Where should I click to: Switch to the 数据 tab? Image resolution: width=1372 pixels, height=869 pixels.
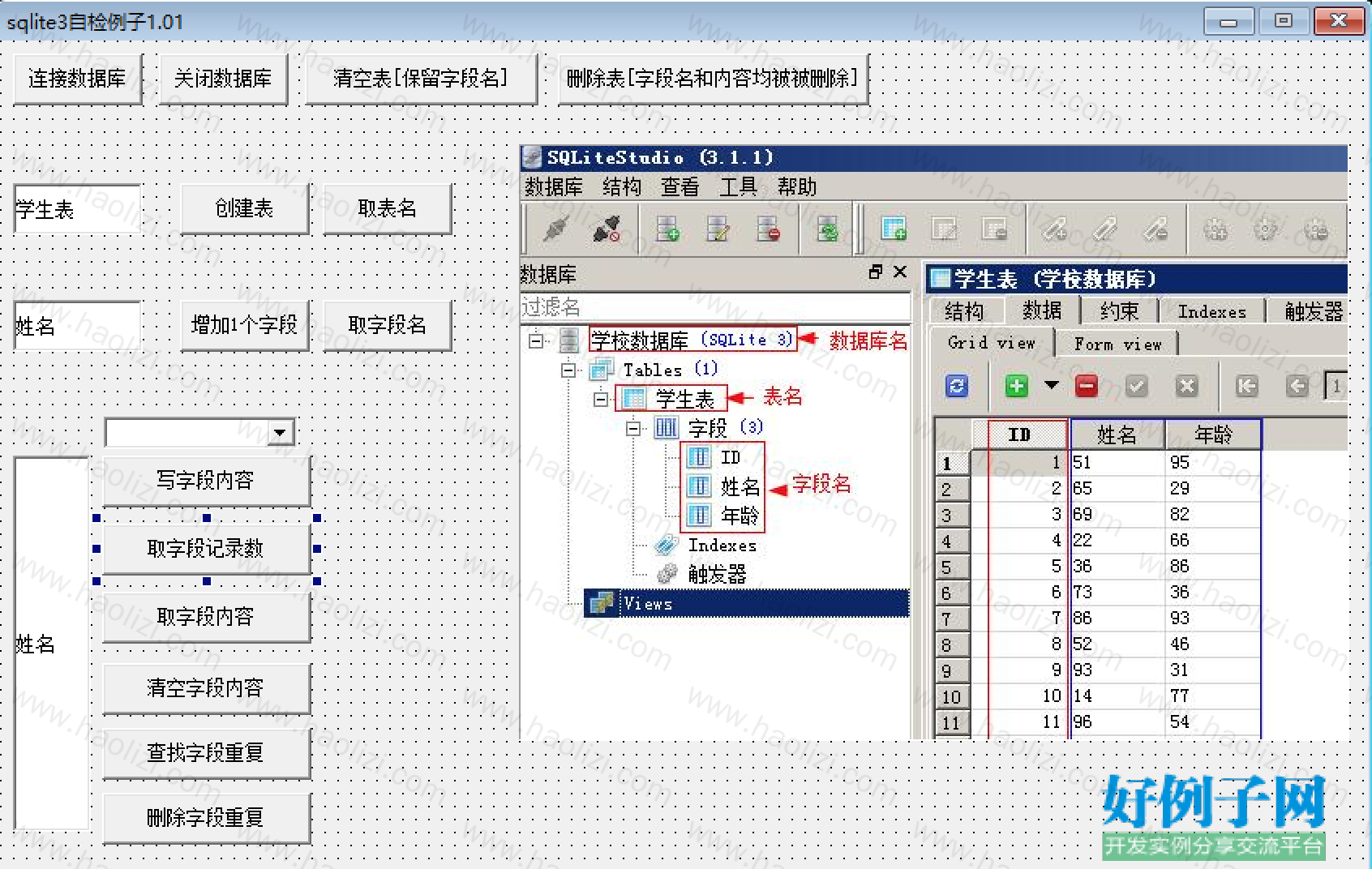pos(1042,310)
